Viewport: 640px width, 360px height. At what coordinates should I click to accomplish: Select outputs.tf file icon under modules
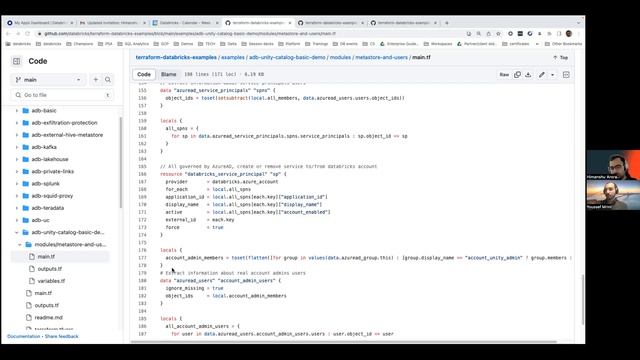(x=32, y=269)
